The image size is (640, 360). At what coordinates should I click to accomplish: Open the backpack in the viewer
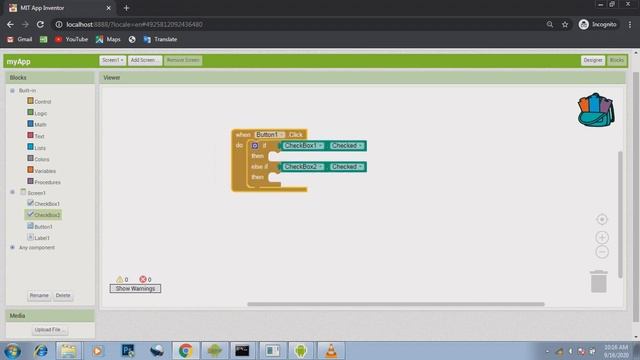click(596, 110)
